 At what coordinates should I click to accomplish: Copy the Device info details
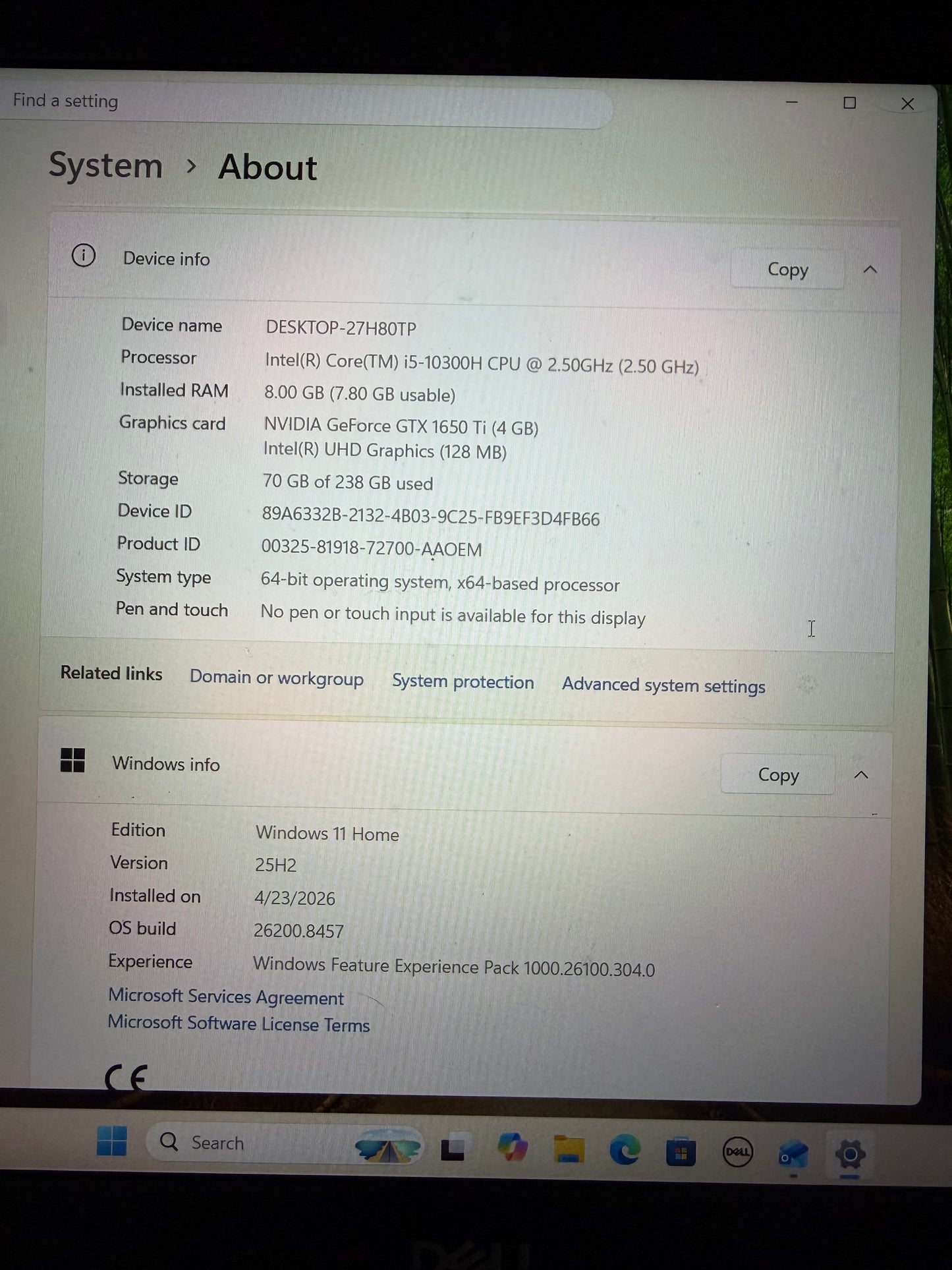[x=787, y=270]
